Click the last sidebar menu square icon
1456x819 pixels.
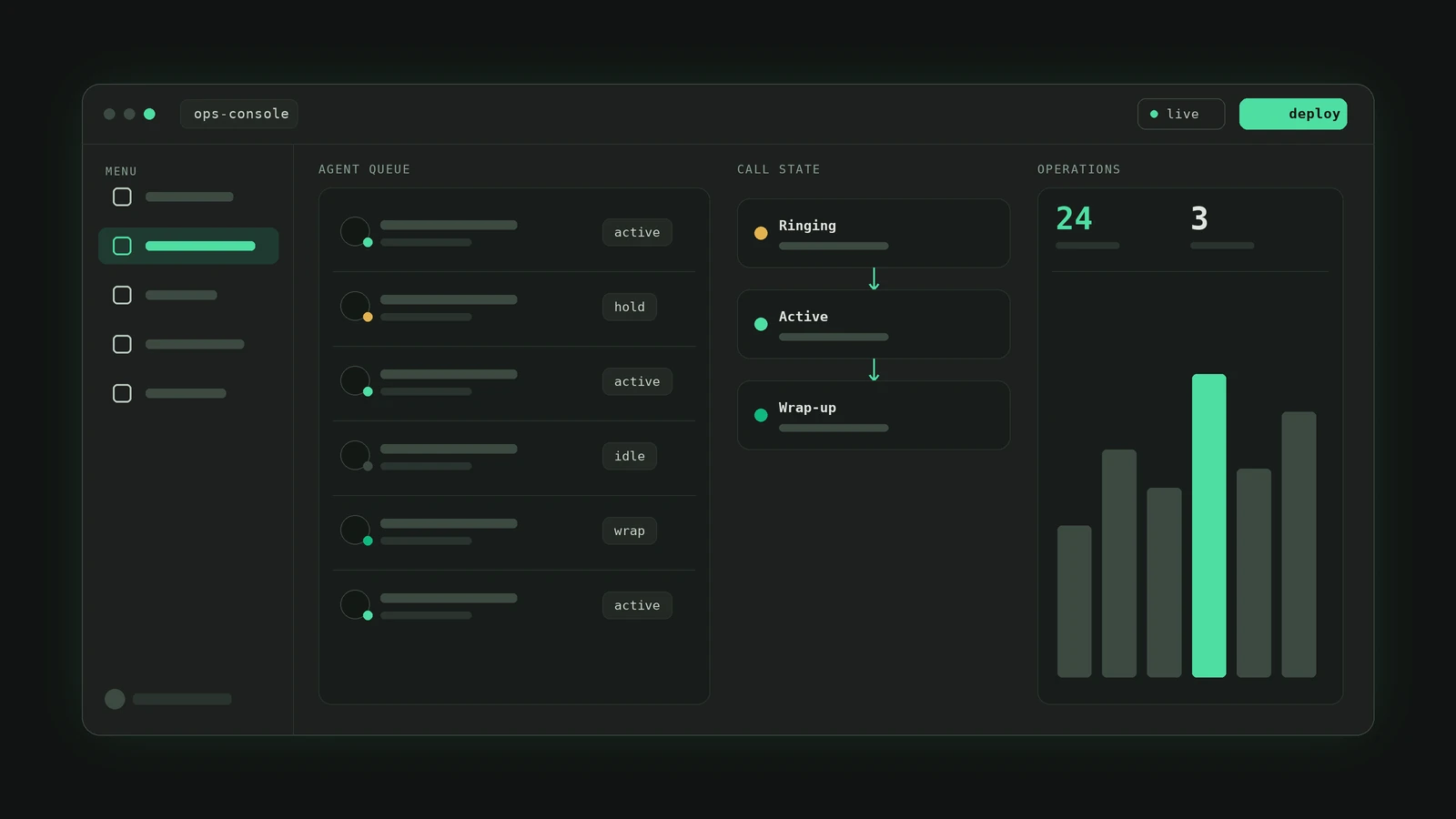click(x=122, y=393)
